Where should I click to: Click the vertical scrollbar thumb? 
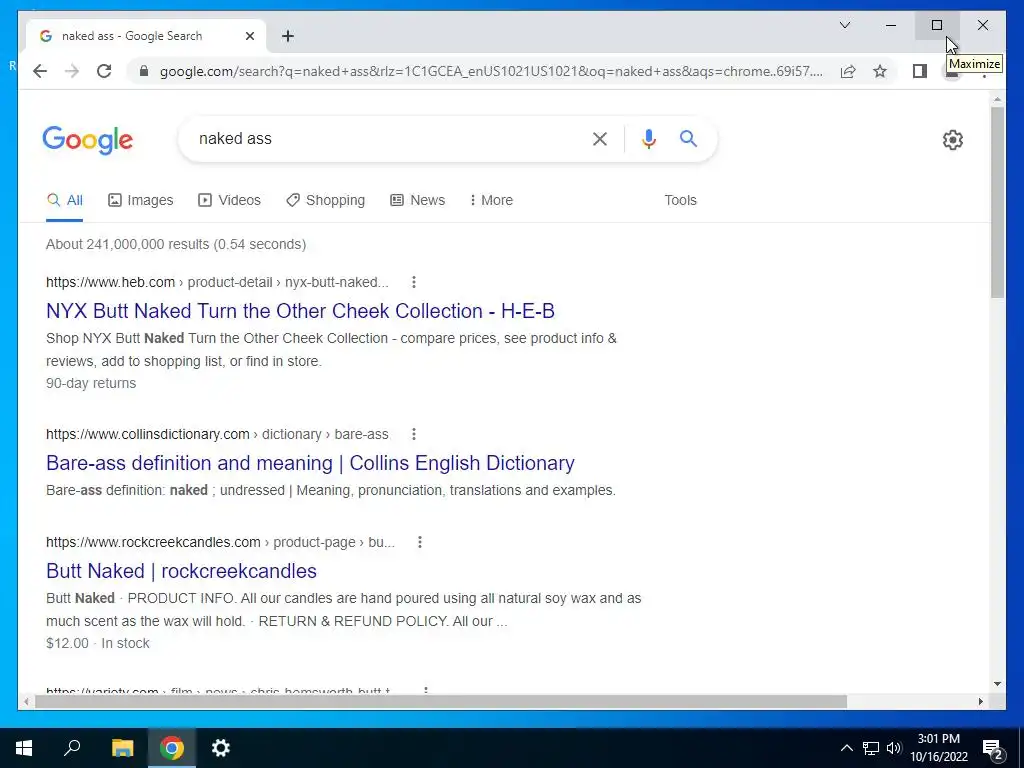pyautogui.click(x=997, y=202)
